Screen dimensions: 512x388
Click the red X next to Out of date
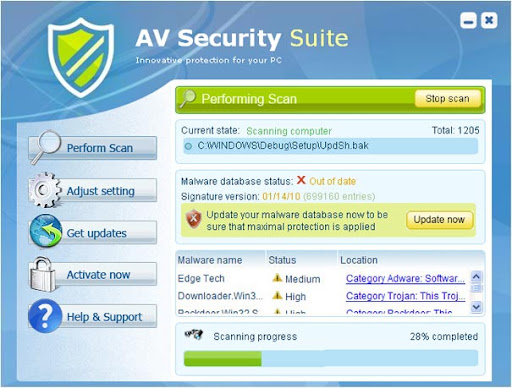(x=301, y=180)
